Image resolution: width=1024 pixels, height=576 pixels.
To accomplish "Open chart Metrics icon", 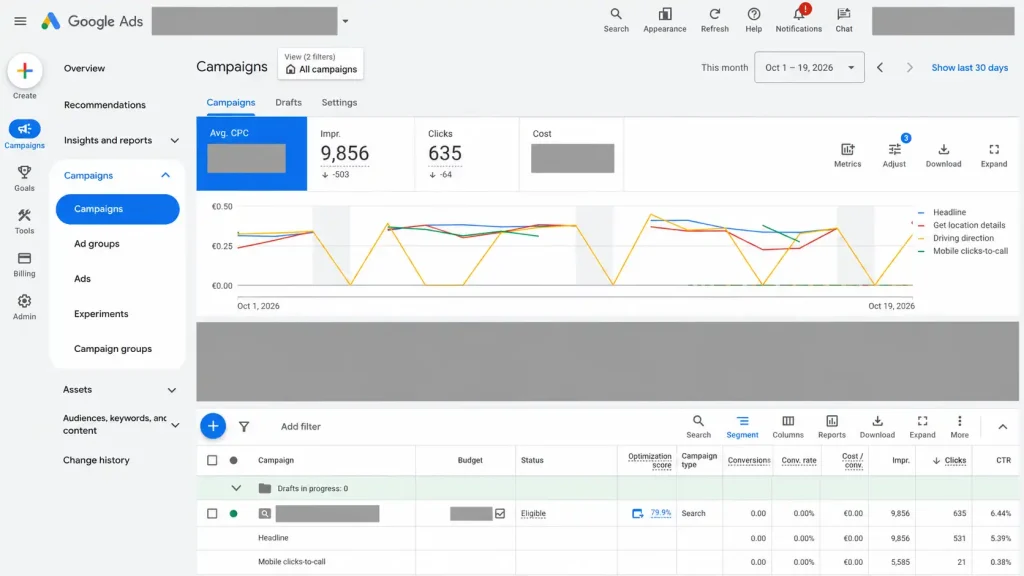I will [848, 150].
